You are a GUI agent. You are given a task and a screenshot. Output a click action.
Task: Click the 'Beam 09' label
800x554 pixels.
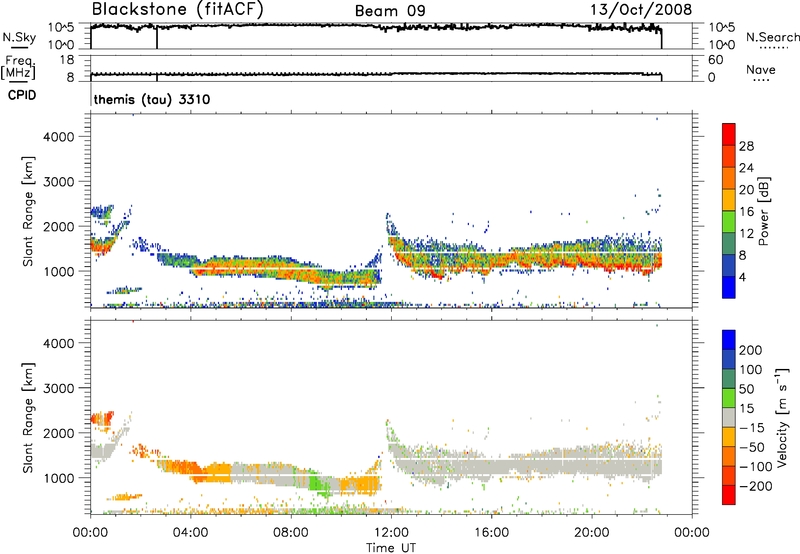[390, 11]
